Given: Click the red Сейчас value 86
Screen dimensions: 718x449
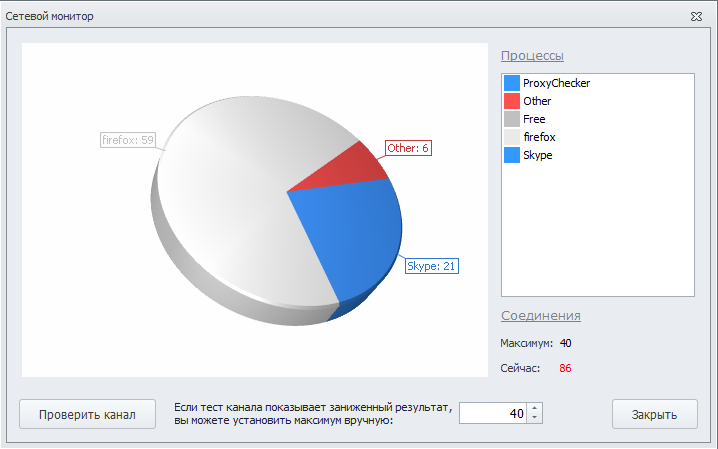Looking at the screenshot, I should tap(566, 368).
